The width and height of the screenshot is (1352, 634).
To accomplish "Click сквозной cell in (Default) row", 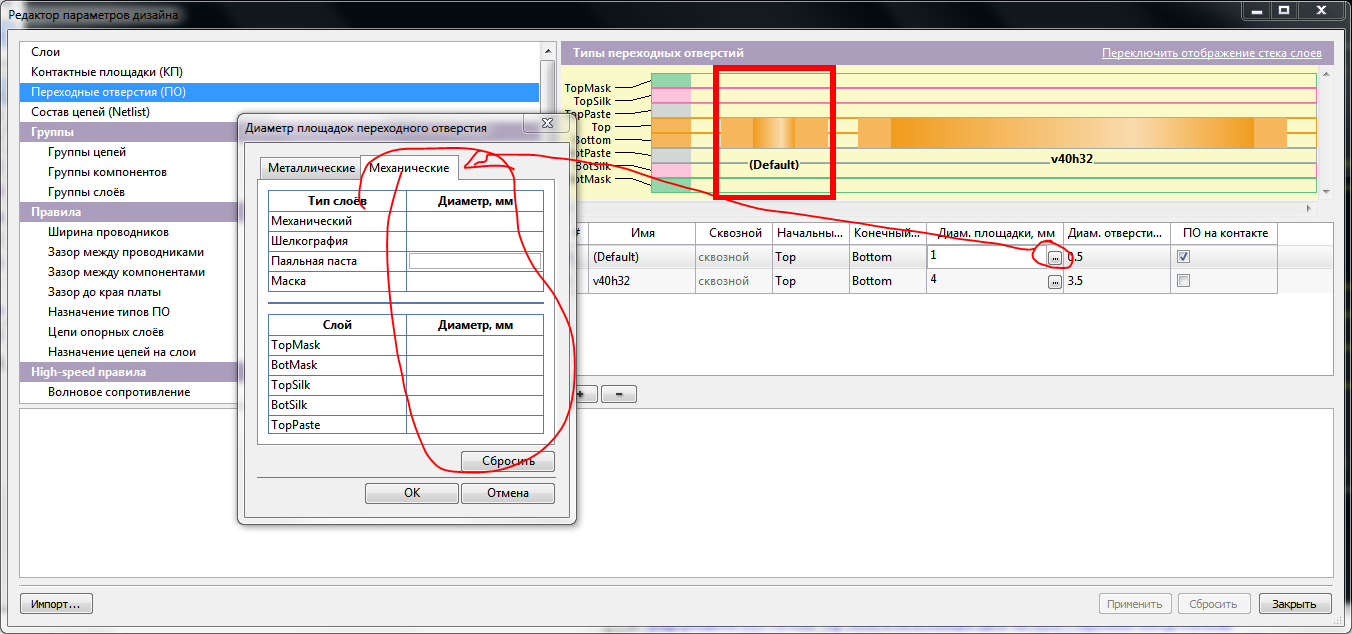I will 734,257.
